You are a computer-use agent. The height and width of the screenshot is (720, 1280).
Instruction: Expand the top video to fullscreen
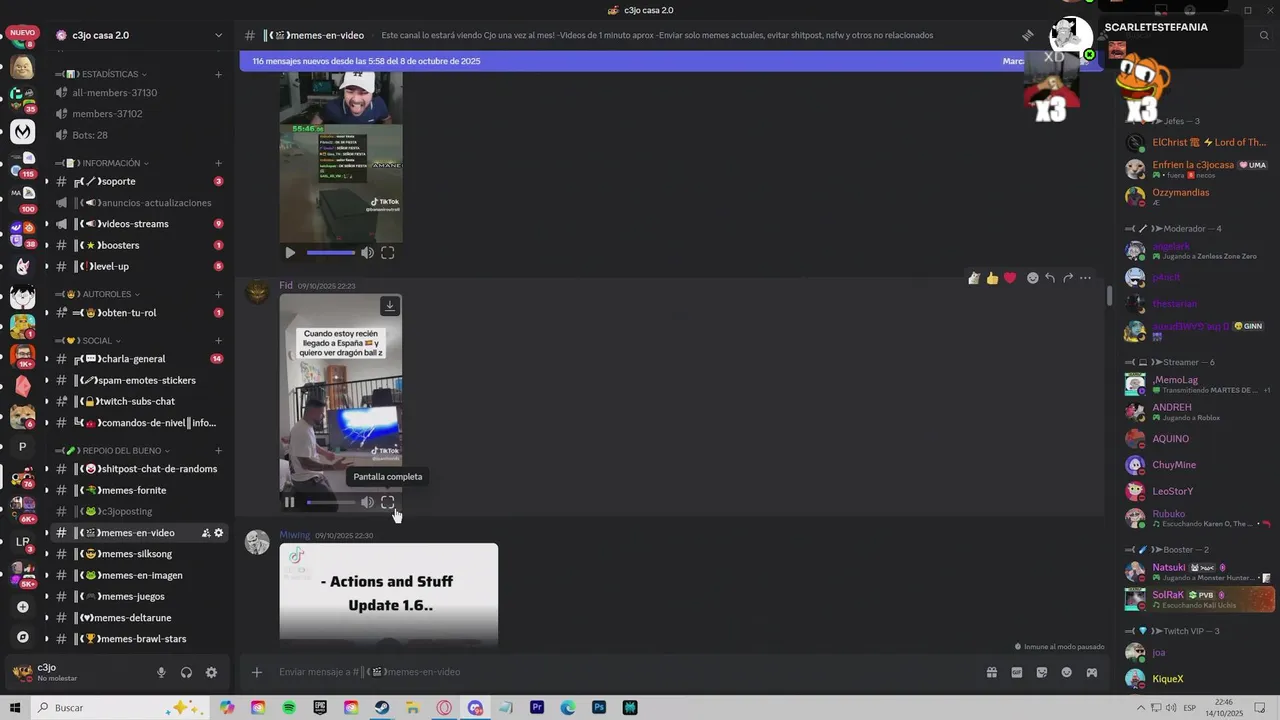[388, 253]
